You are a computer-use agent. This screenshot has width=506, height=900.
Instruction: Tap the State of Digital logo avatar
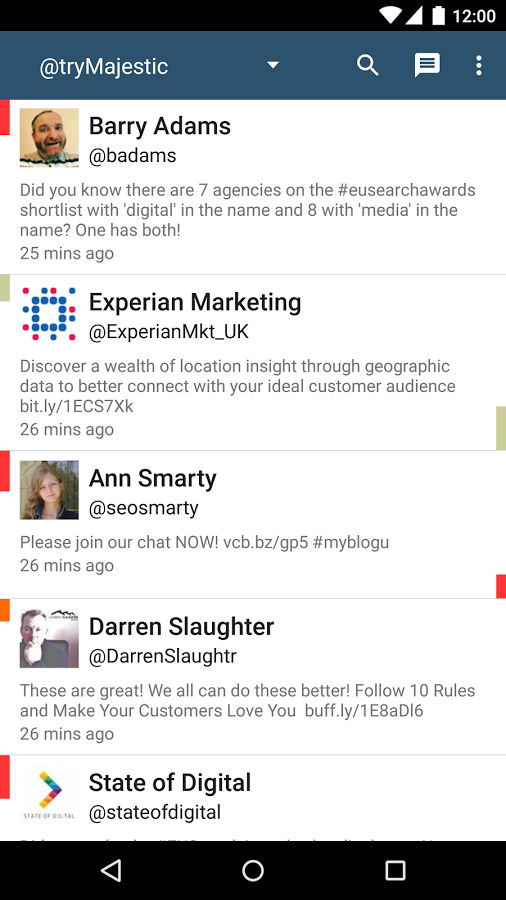pos(49,794)
